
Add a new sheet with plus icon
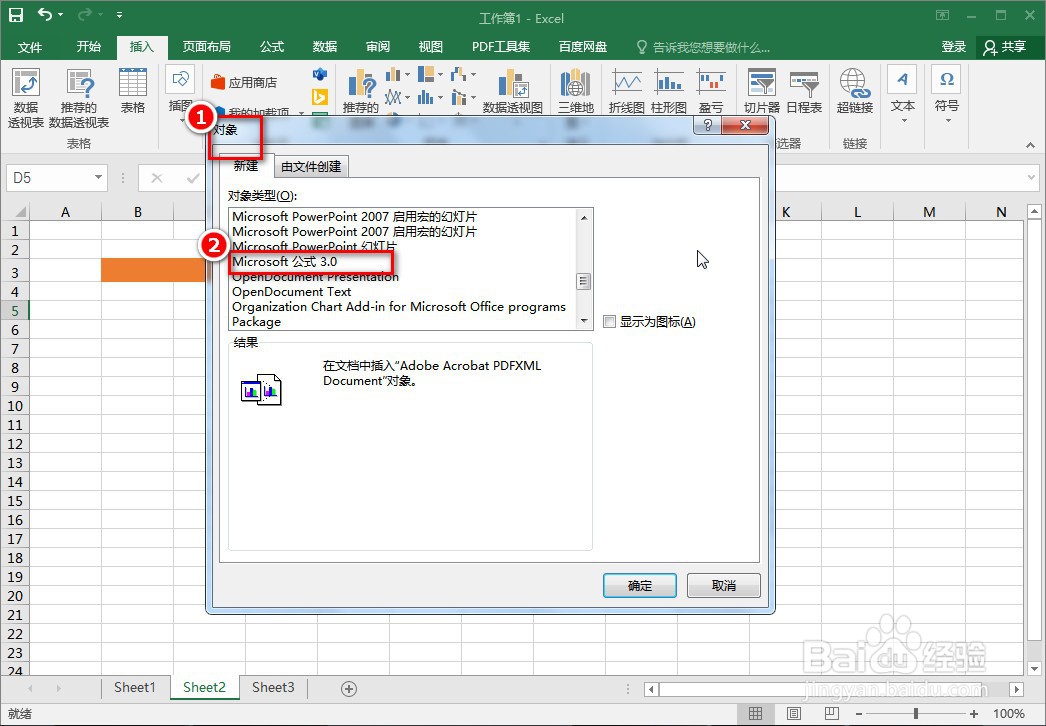click(x=349, y=689)
